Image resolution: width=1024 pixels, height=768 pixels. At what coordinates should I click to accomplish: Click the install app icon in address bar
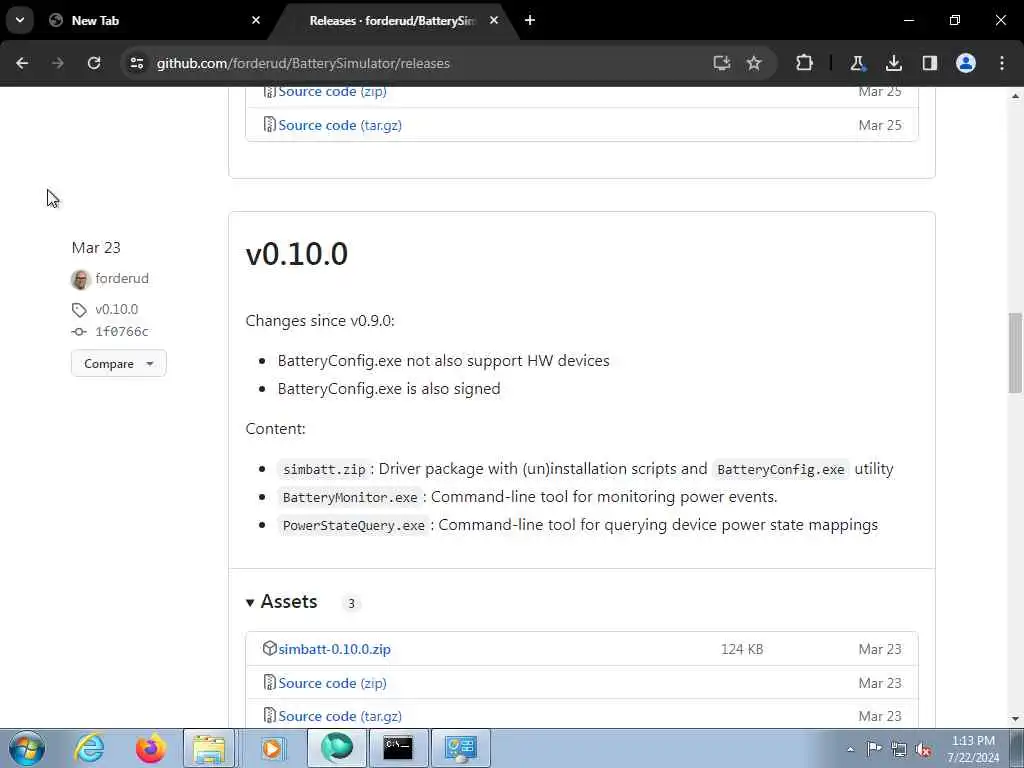pos(722,63)
